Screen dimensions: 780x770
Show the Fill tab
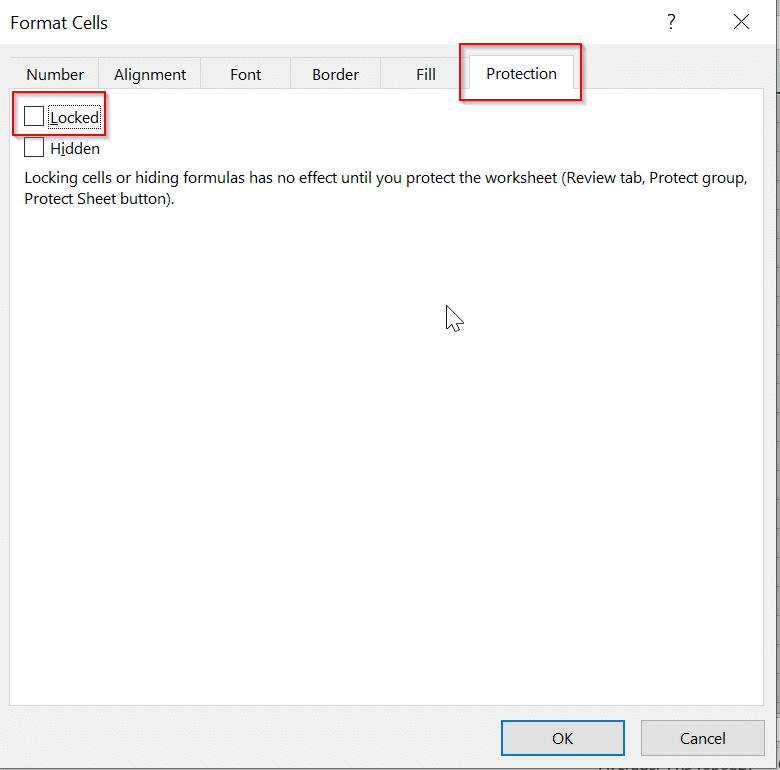(x=426, y=74)
